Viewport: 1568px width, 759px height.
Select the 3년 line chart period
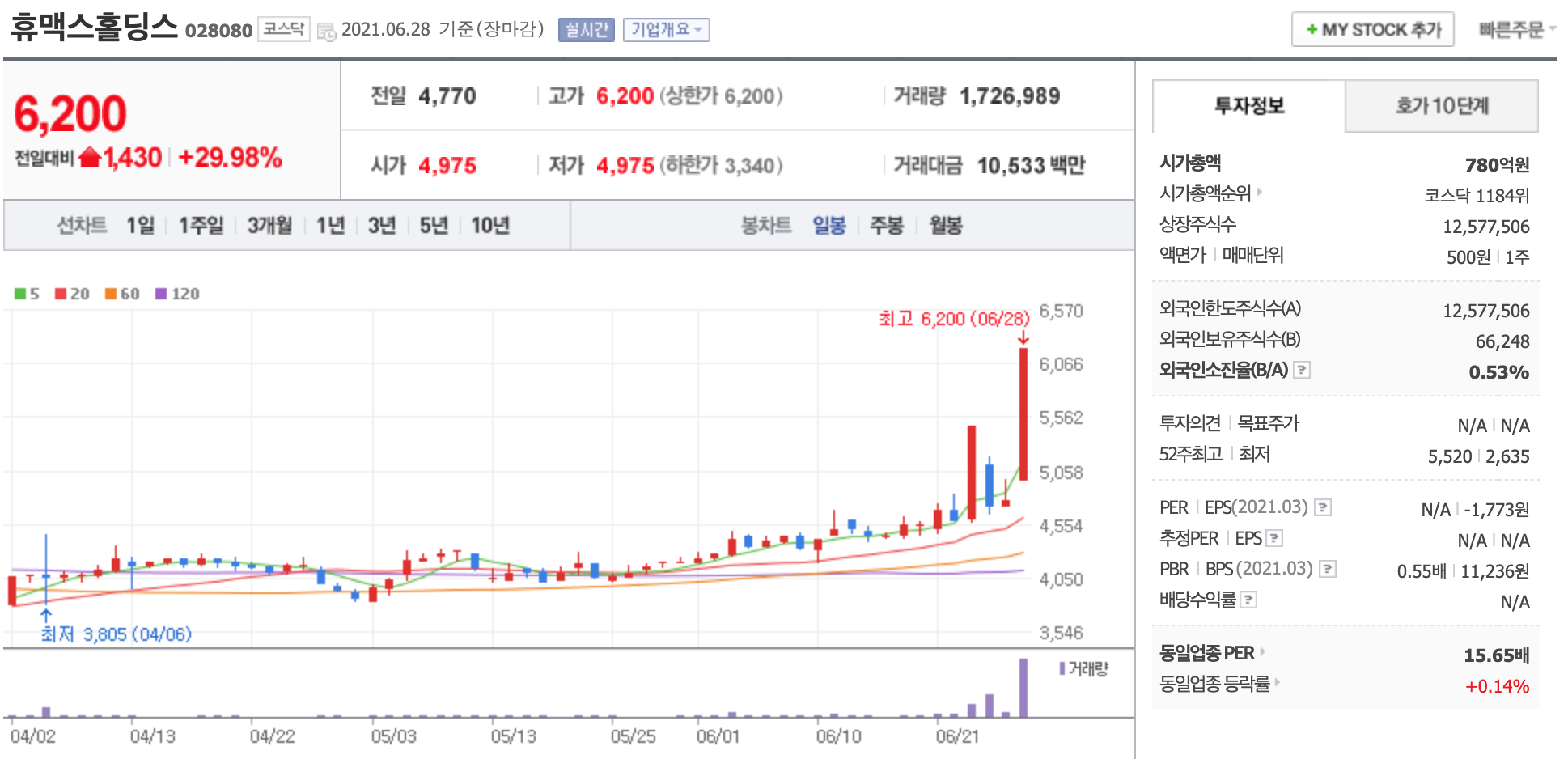pos(382,225)
